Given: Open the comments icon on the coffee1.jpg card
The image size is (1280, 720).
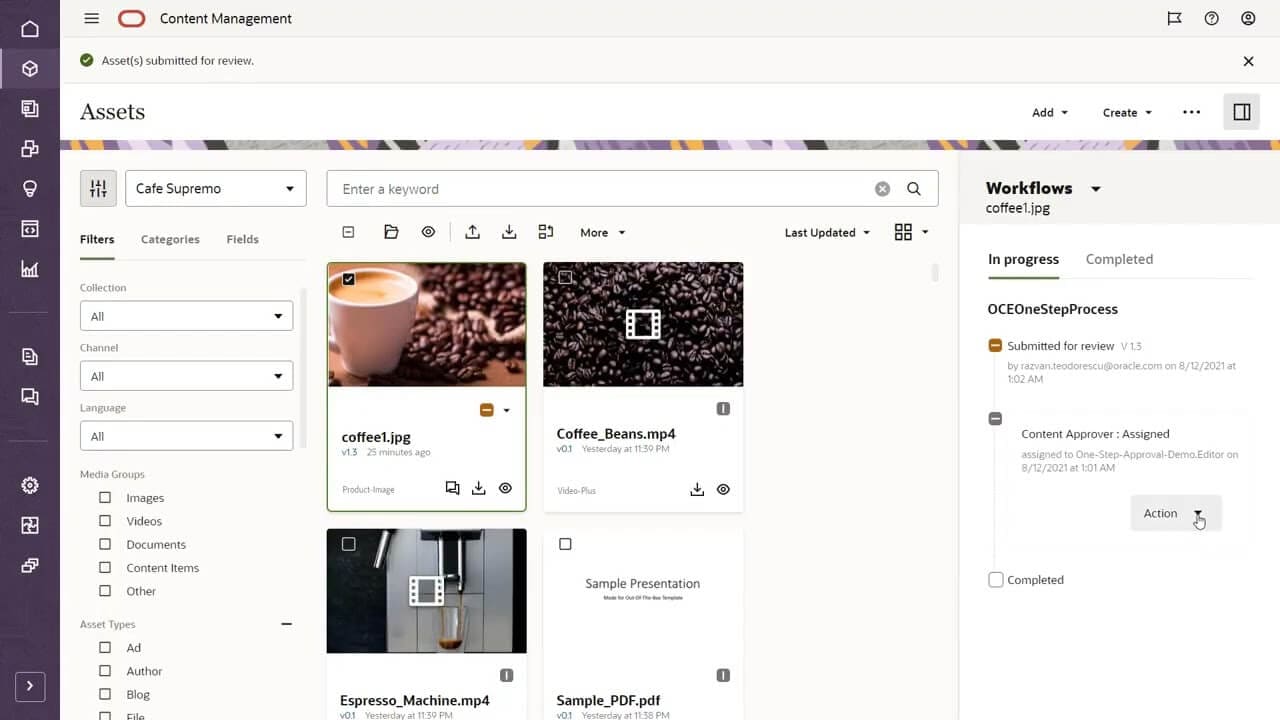Looking at the screenshot, I should [452, 488].
